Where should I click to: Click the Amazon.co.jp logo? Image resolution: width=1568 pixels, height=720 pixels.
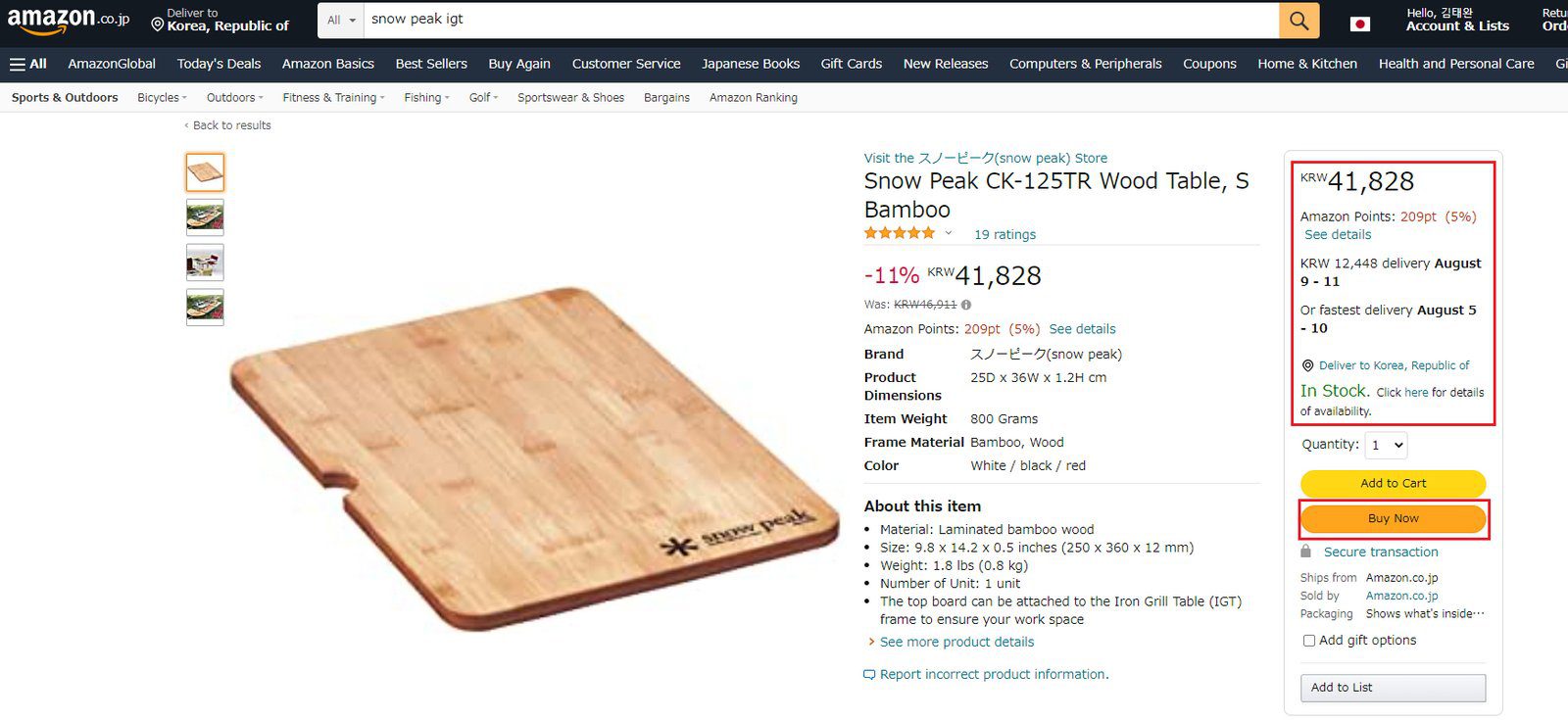[69, 21]
